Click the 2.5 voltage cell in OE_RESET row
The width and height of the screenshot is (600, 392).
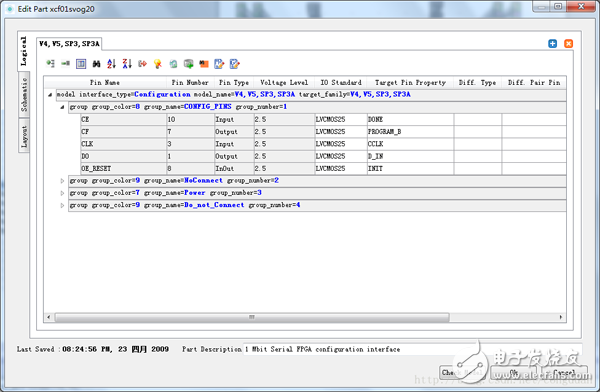tap(284, 168)
